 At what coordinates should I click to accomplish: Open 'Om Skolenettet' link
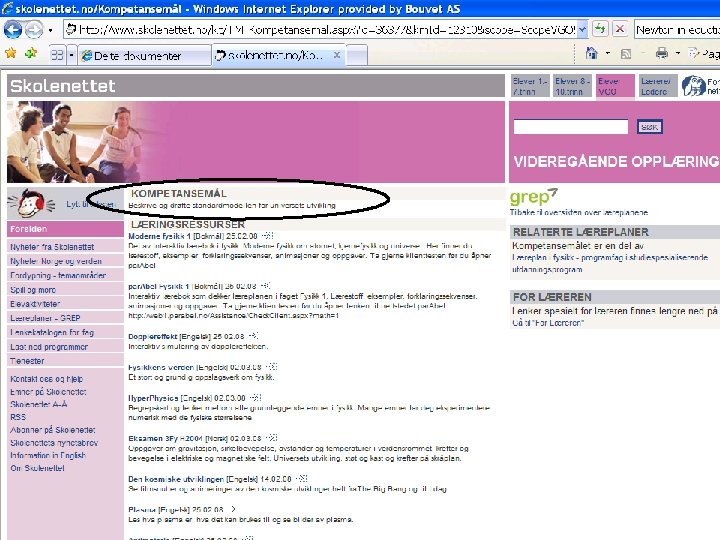[37, 468]
